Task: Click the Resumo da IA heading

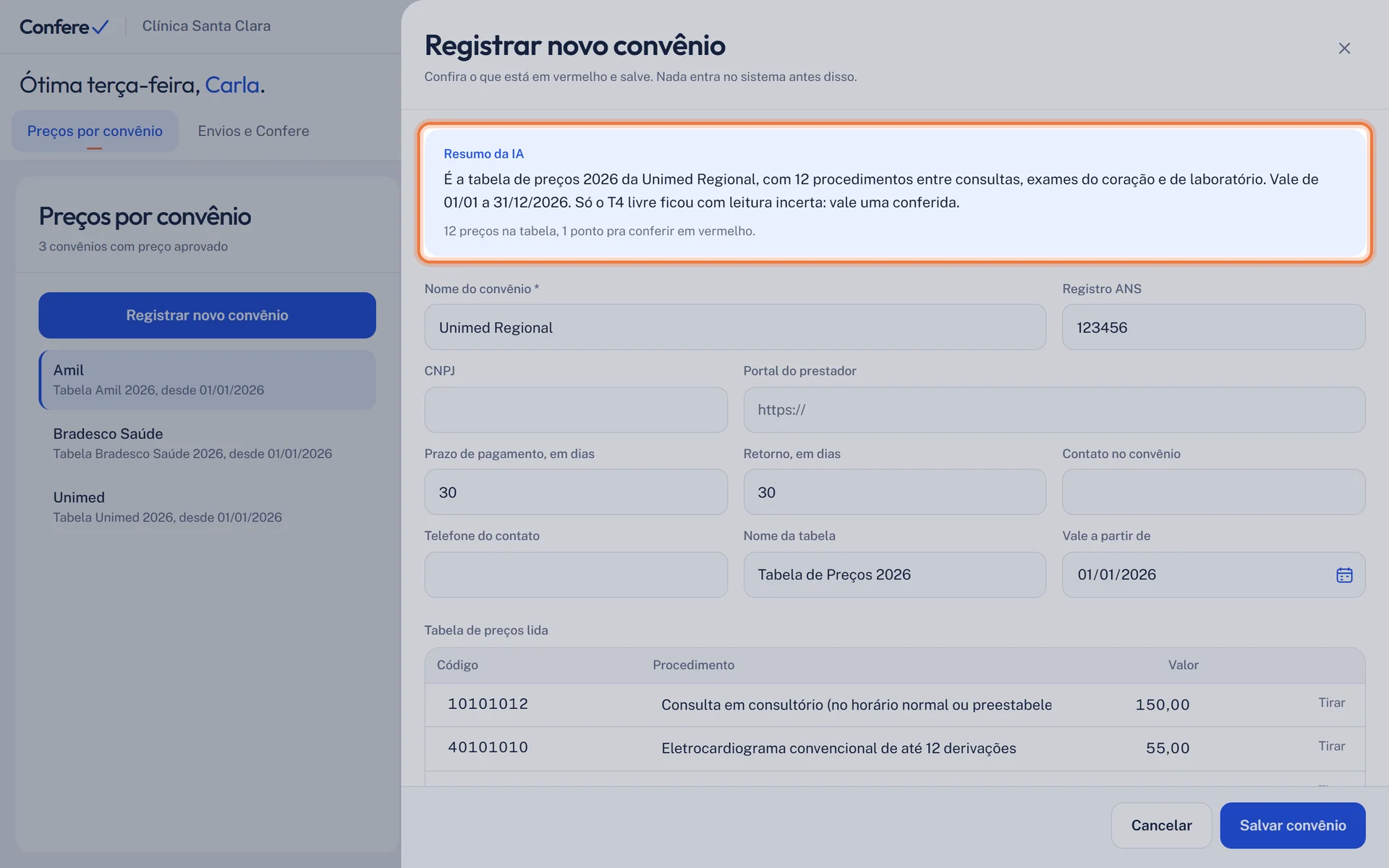Action: [x=483, y=153]
